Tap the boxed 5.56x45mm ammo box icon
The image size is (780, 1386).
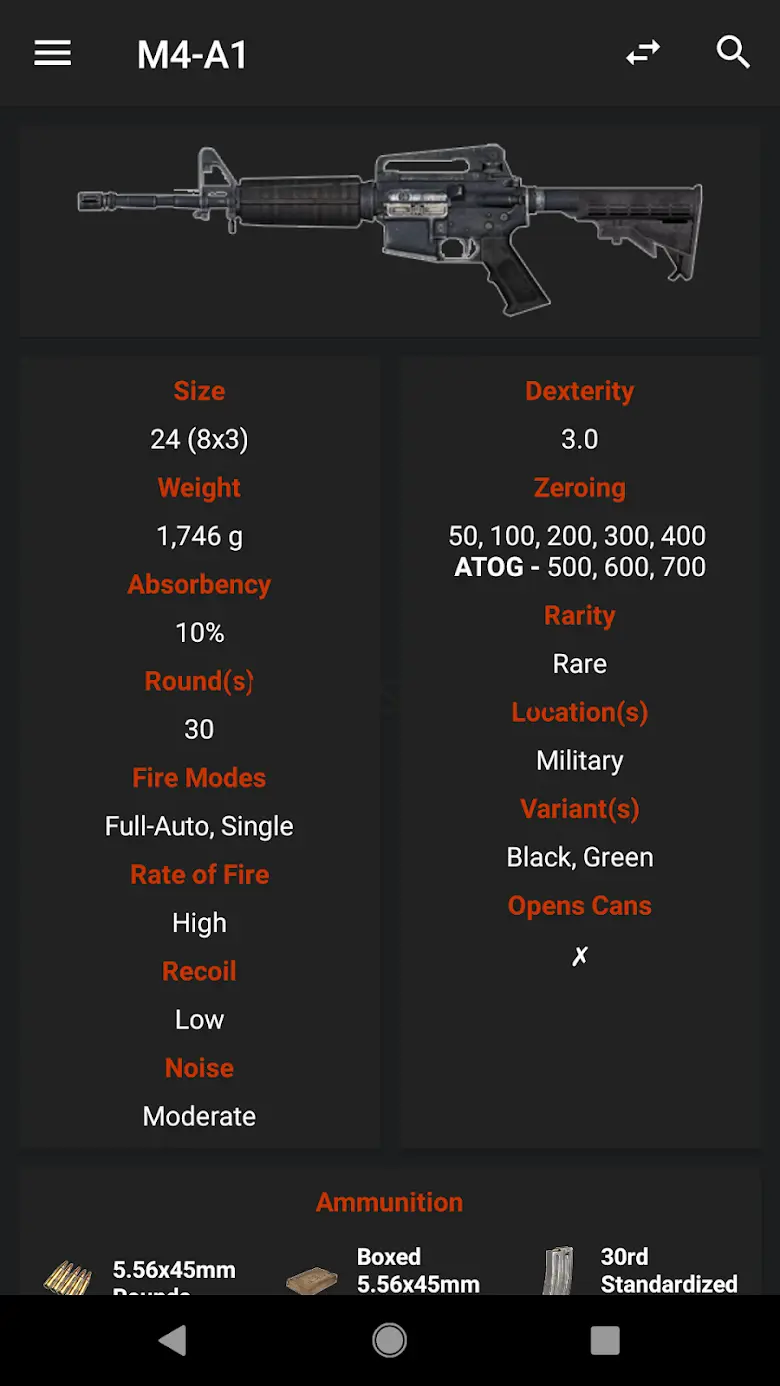pos(311,1277)
